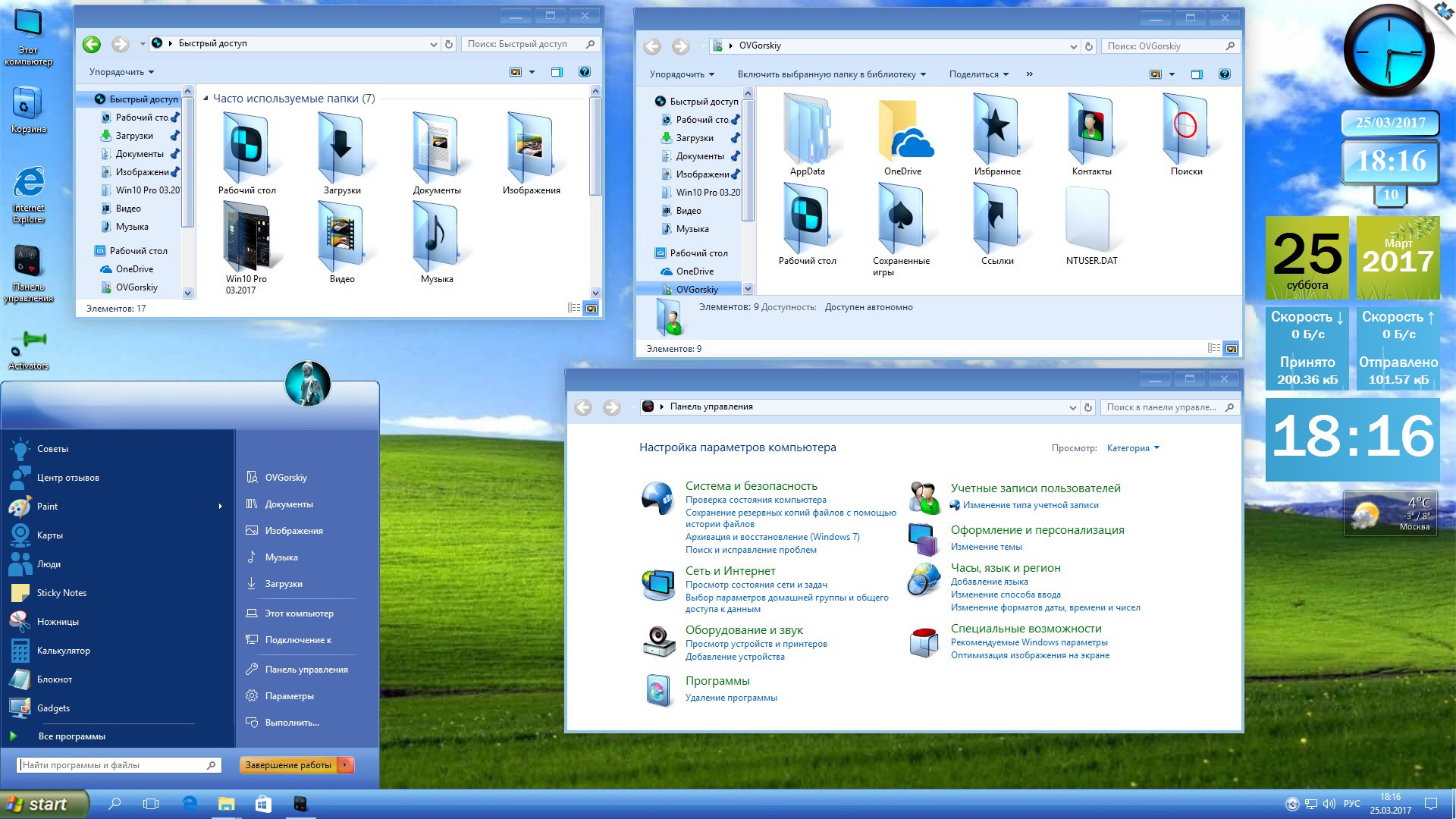Open the Упорядочить dropdown in Quick access window
Screen dimensions: 1456x819
tap(121, 72)
